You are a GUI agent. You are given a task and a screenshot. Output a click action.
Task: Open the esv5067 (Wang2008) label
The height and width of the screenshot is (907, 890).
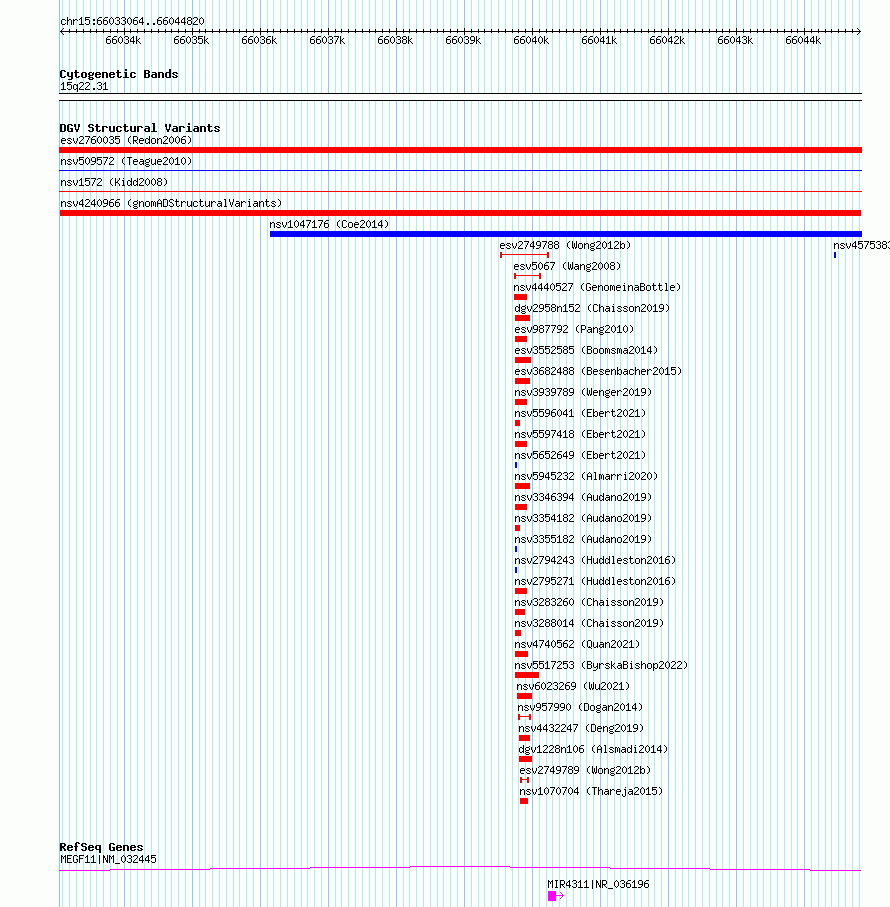567,266
